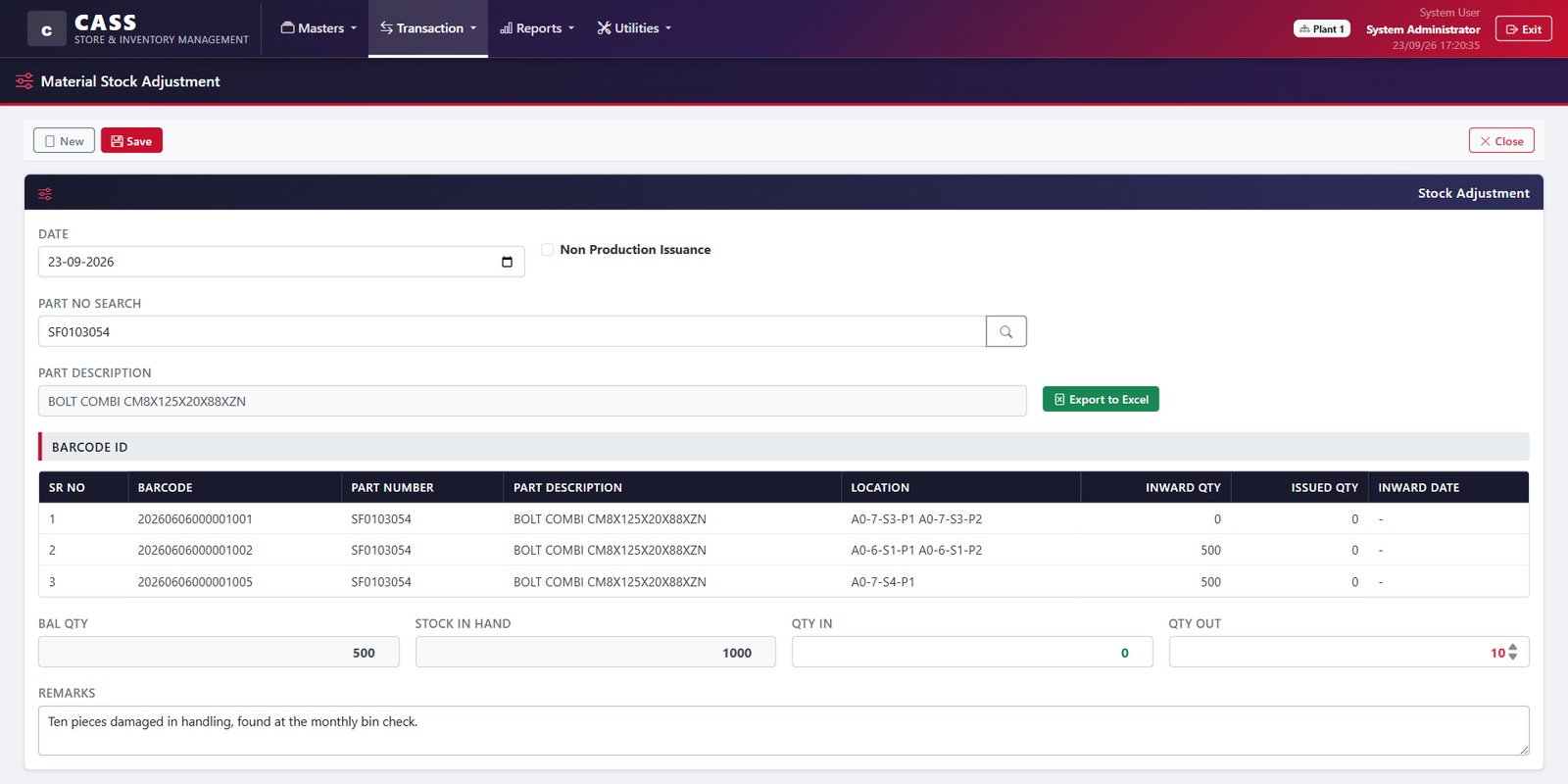The height and width of the screenshot is (784, 1568).
Task: Focus the Date input field
Action: [281, 262]
